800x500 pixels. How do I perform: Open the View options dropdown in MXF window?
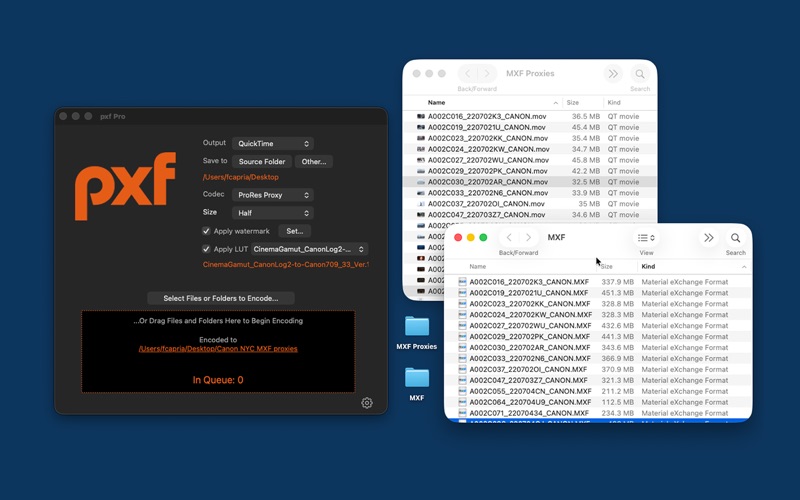[646, 238]
